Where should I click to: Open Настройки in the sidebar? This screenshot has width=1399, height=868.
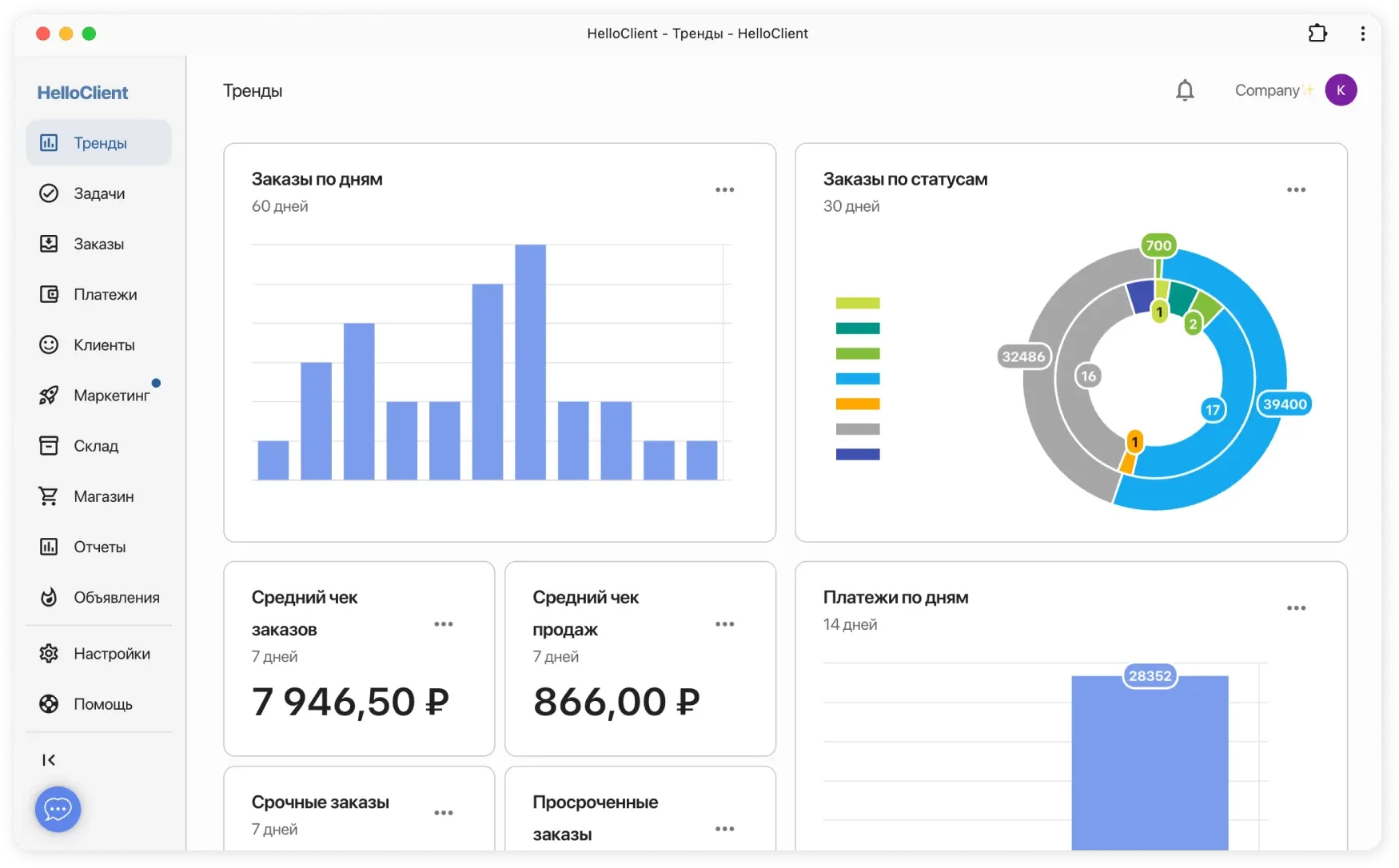(x=111, y=654)
